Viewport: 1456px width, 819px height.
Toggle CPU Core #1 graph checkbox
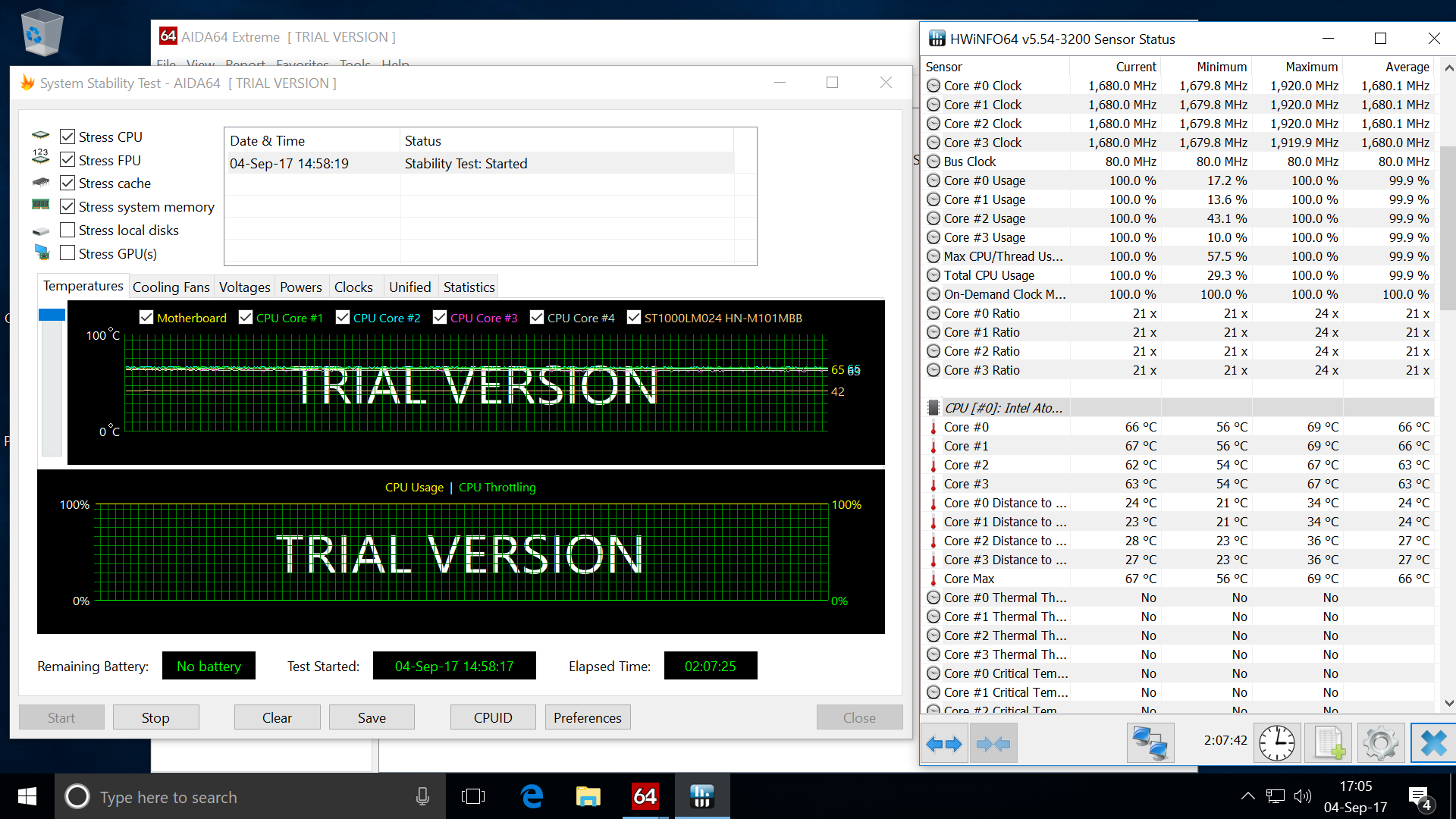click(246, 318)
